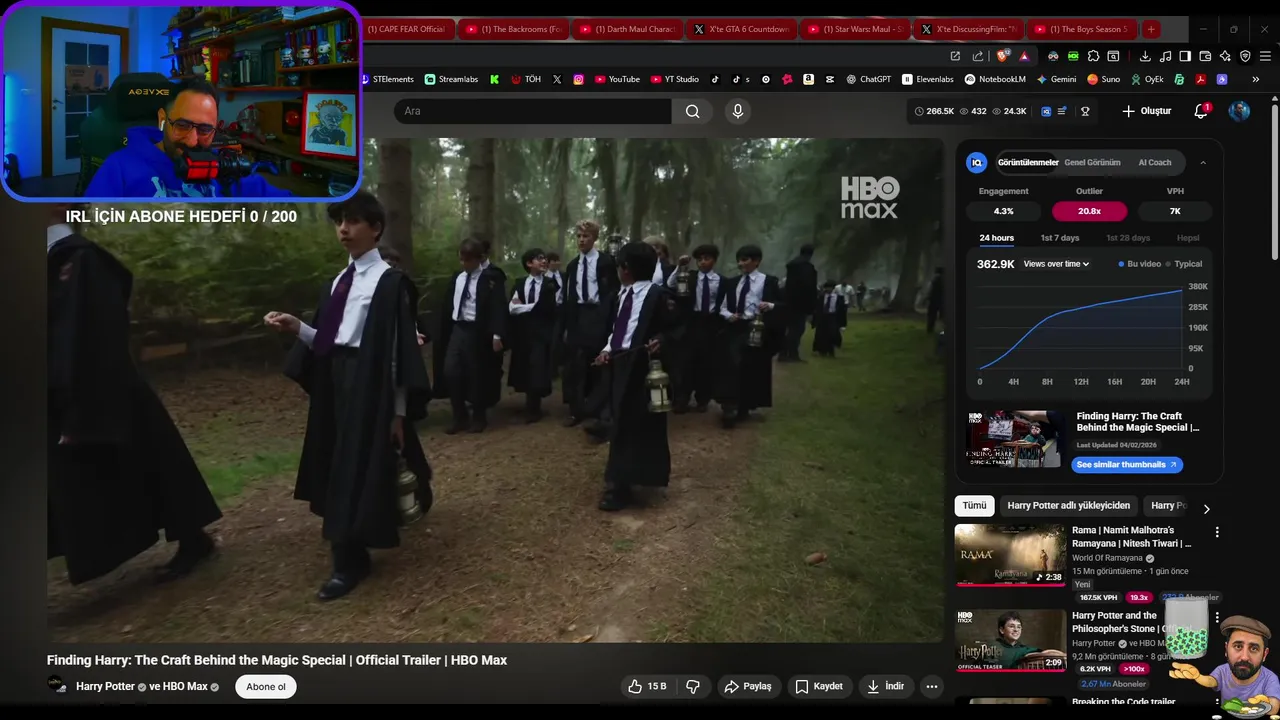Switch to the Darth Maul browser tab
The width and height of the screenshot is (1280, 720).
click(x=628, y=29)
